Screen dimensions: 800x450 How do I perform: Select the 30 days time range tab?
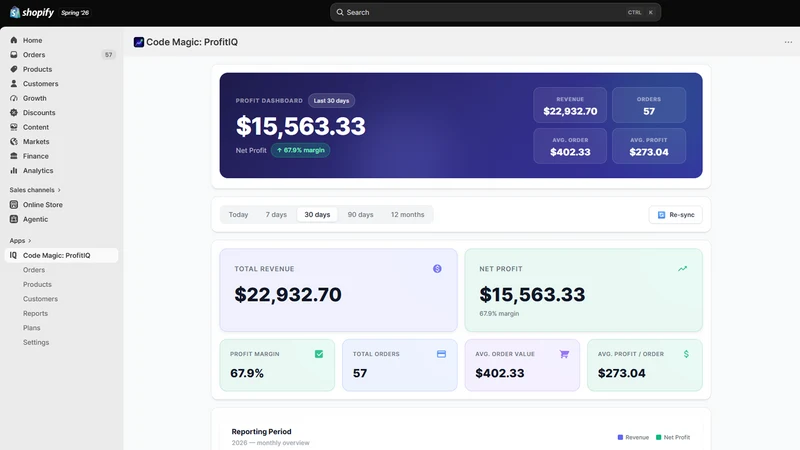(x=317, y=215)
